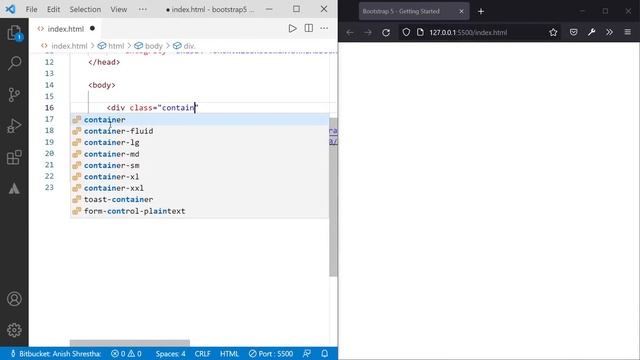Click index.html in the breadcrumb
Screen dimensions: 640x360
click(69, 46)
